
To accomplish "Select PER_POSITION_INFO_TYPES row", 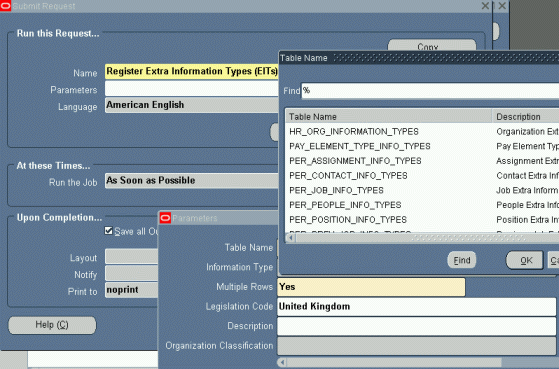I will 422,219.
